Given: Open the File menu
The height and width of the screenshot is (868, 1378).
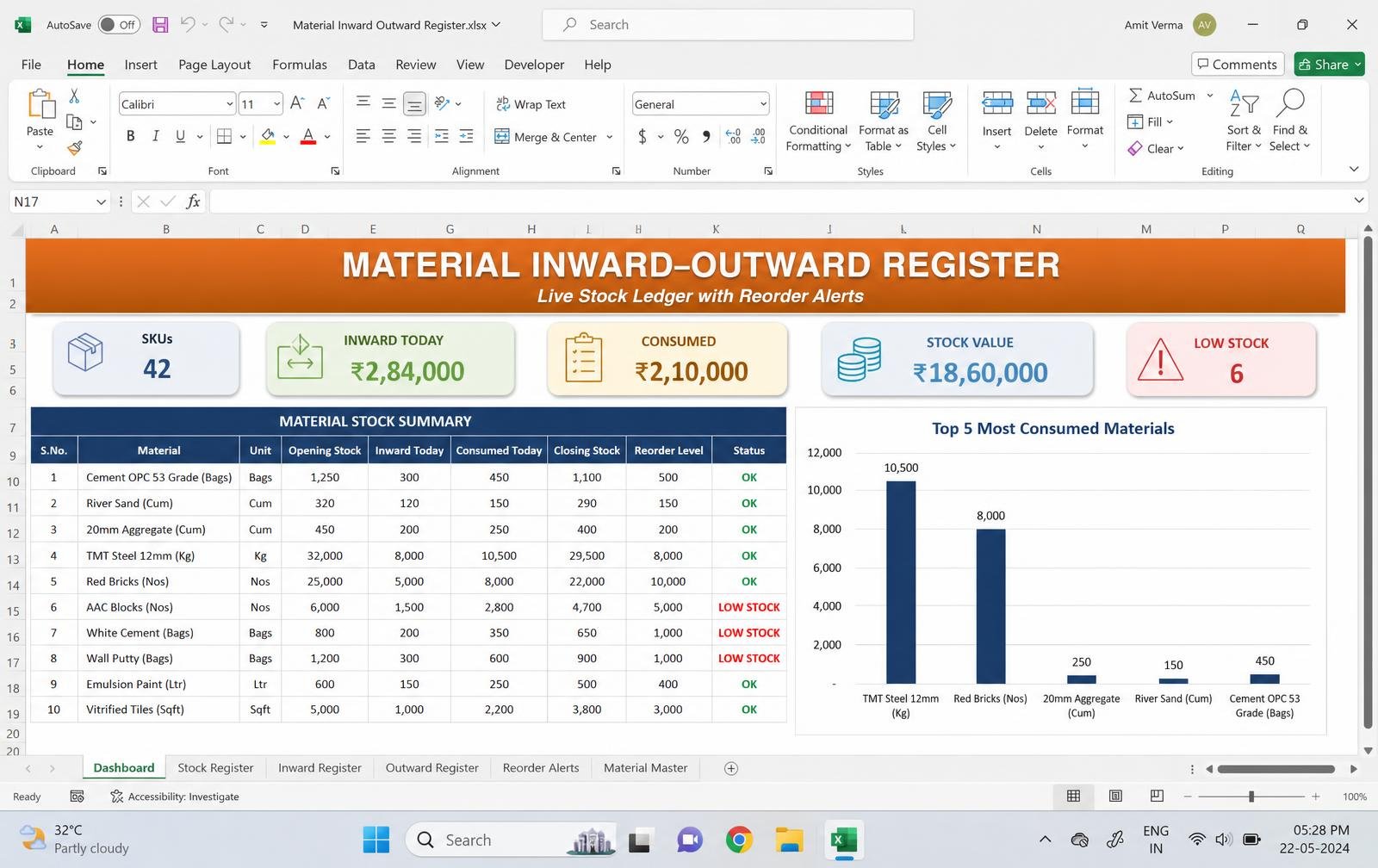Looking at the screenshot, I should pos(31,65).
